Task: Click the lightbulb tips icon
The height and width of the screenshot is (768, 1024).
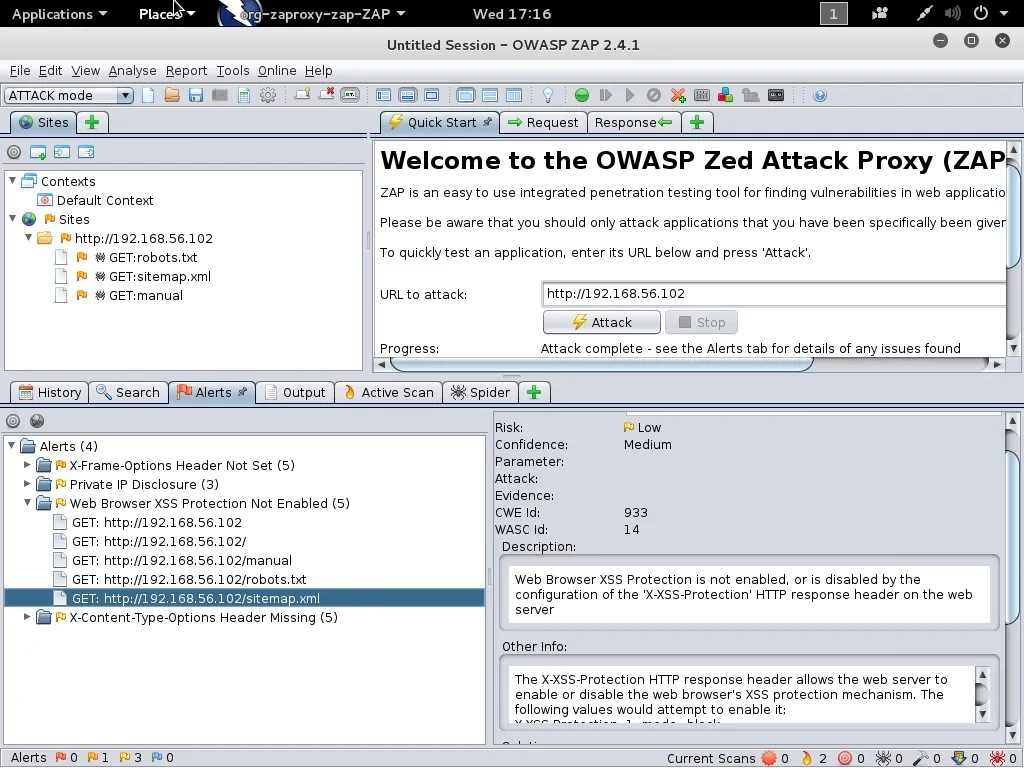Action: click(548, 95)
